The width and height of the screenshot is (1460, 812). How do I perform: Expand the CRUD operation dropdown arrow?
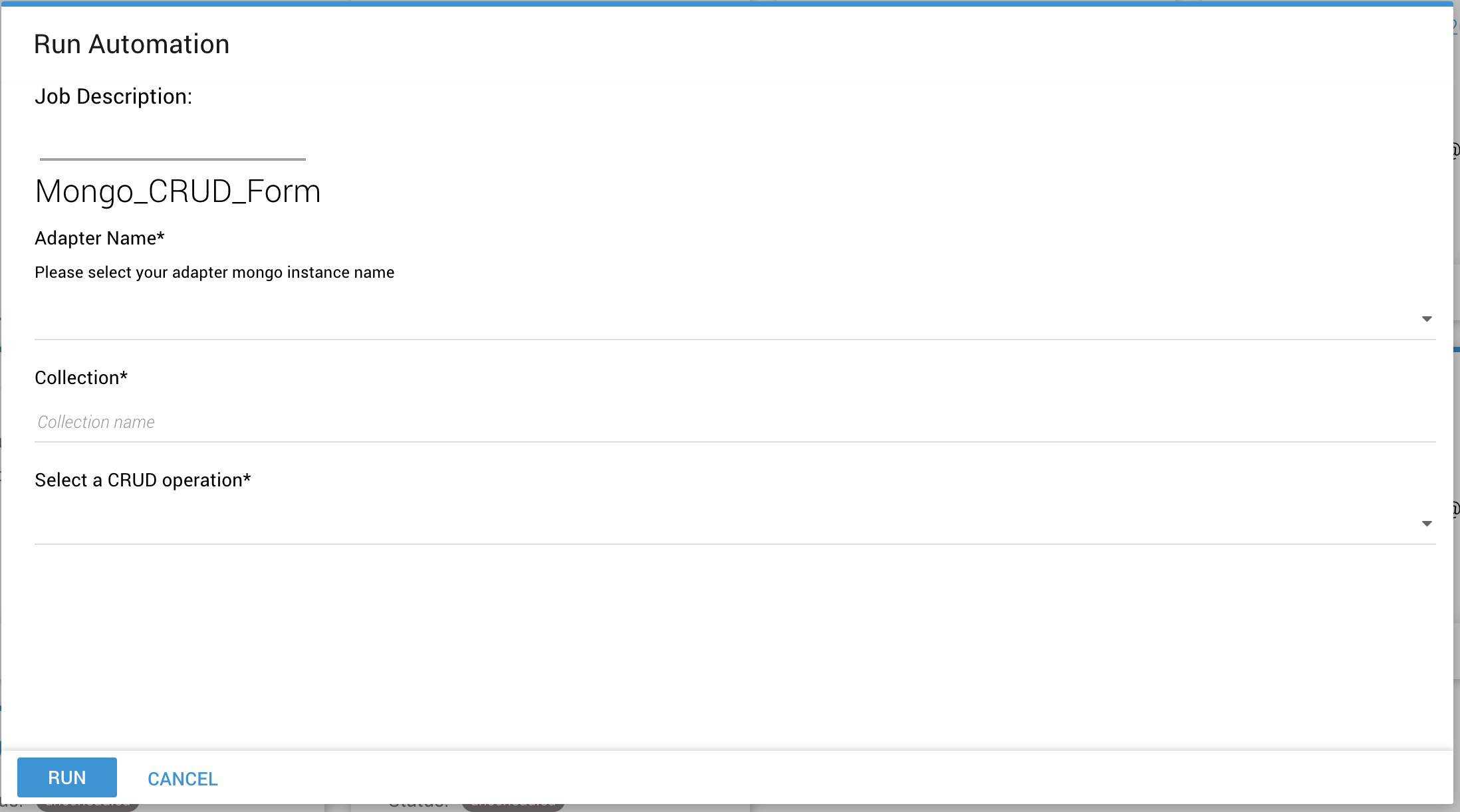pyautogui.click(x=1426, y=524)
